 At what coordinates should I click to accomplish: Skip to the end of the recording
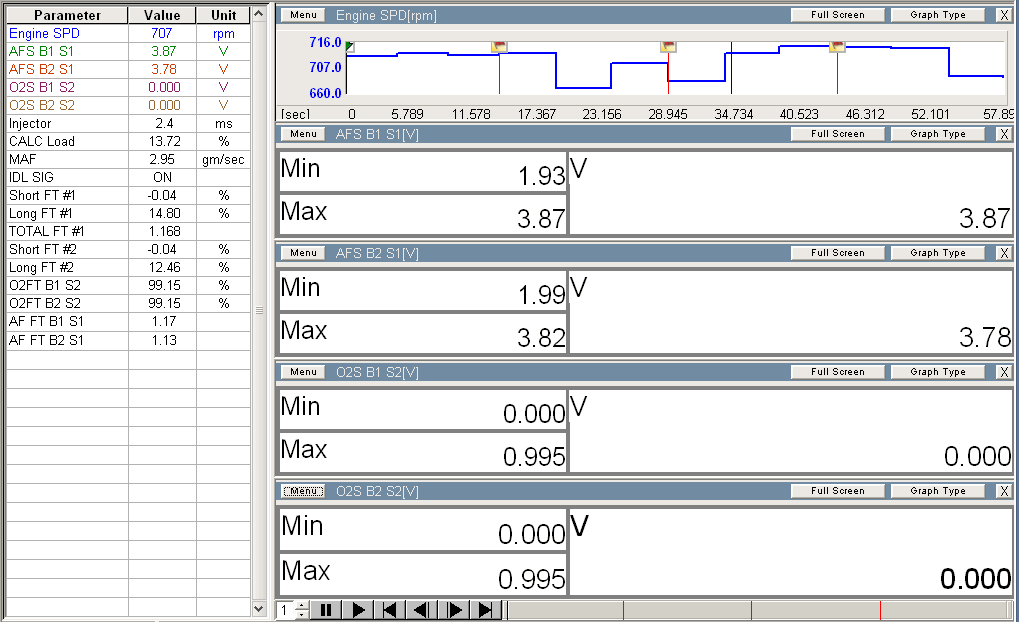486,610
